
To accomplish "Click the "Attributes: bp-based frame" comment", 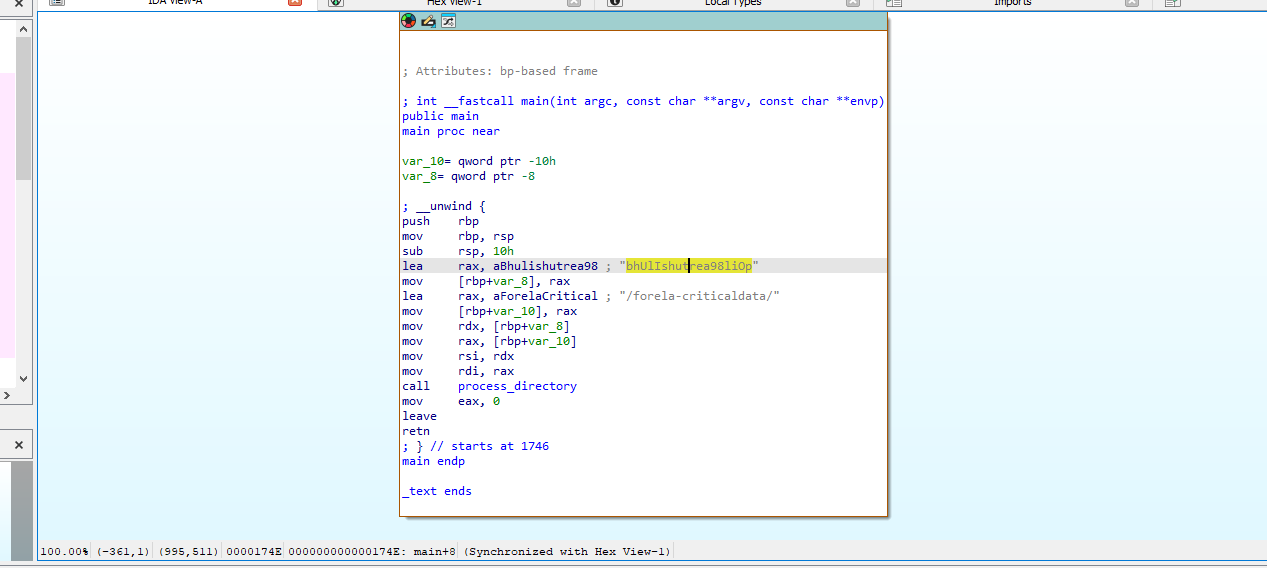I will click(500, 71).
